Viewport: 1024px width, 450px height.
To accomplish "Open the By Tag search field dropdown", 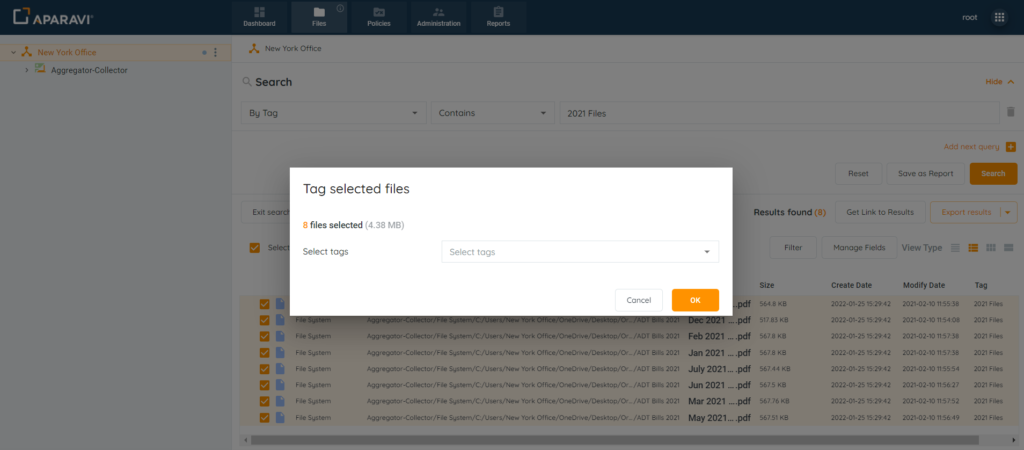I will 333,113.
